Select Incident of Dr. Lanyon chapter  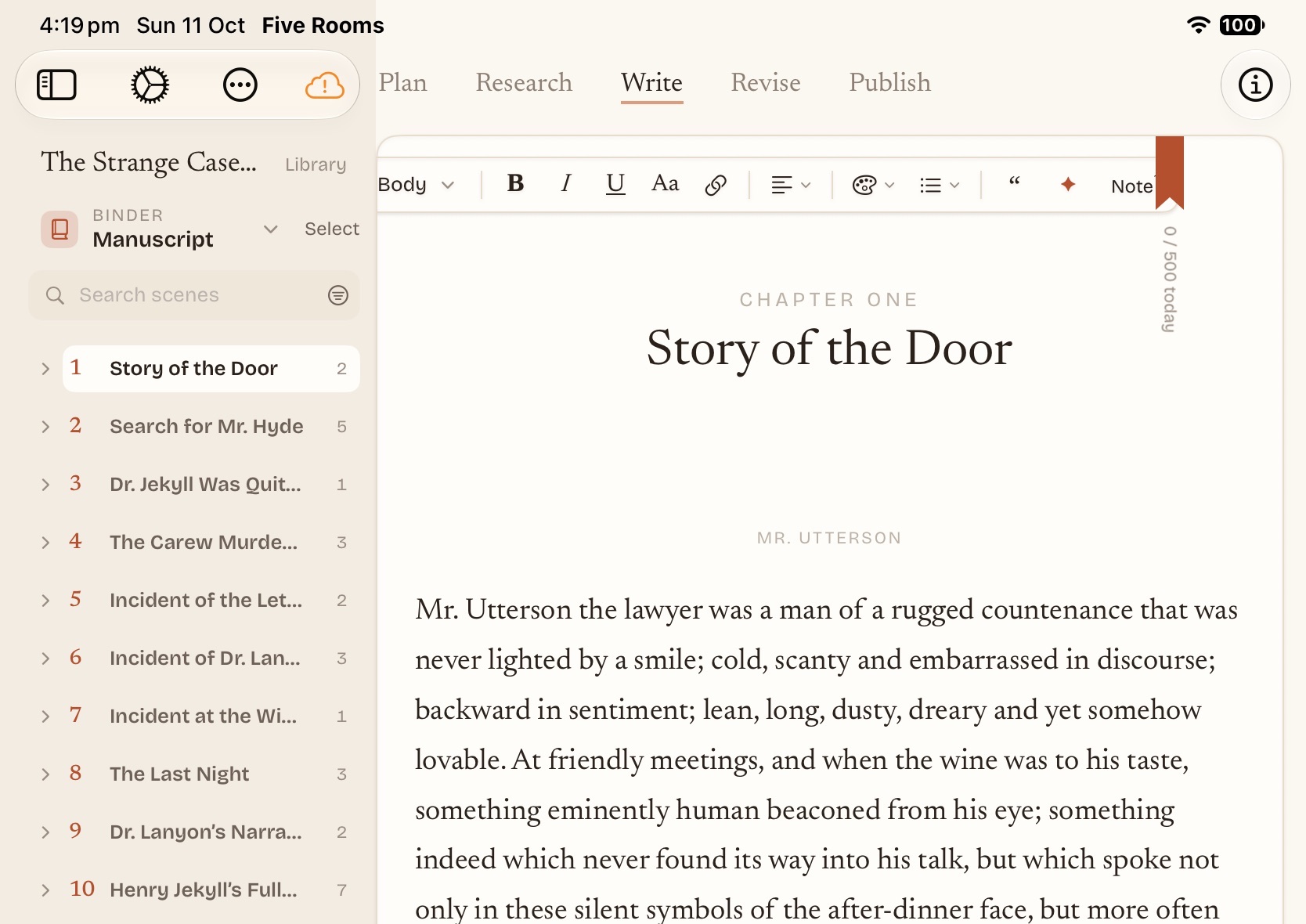click(x=211, y=659)
